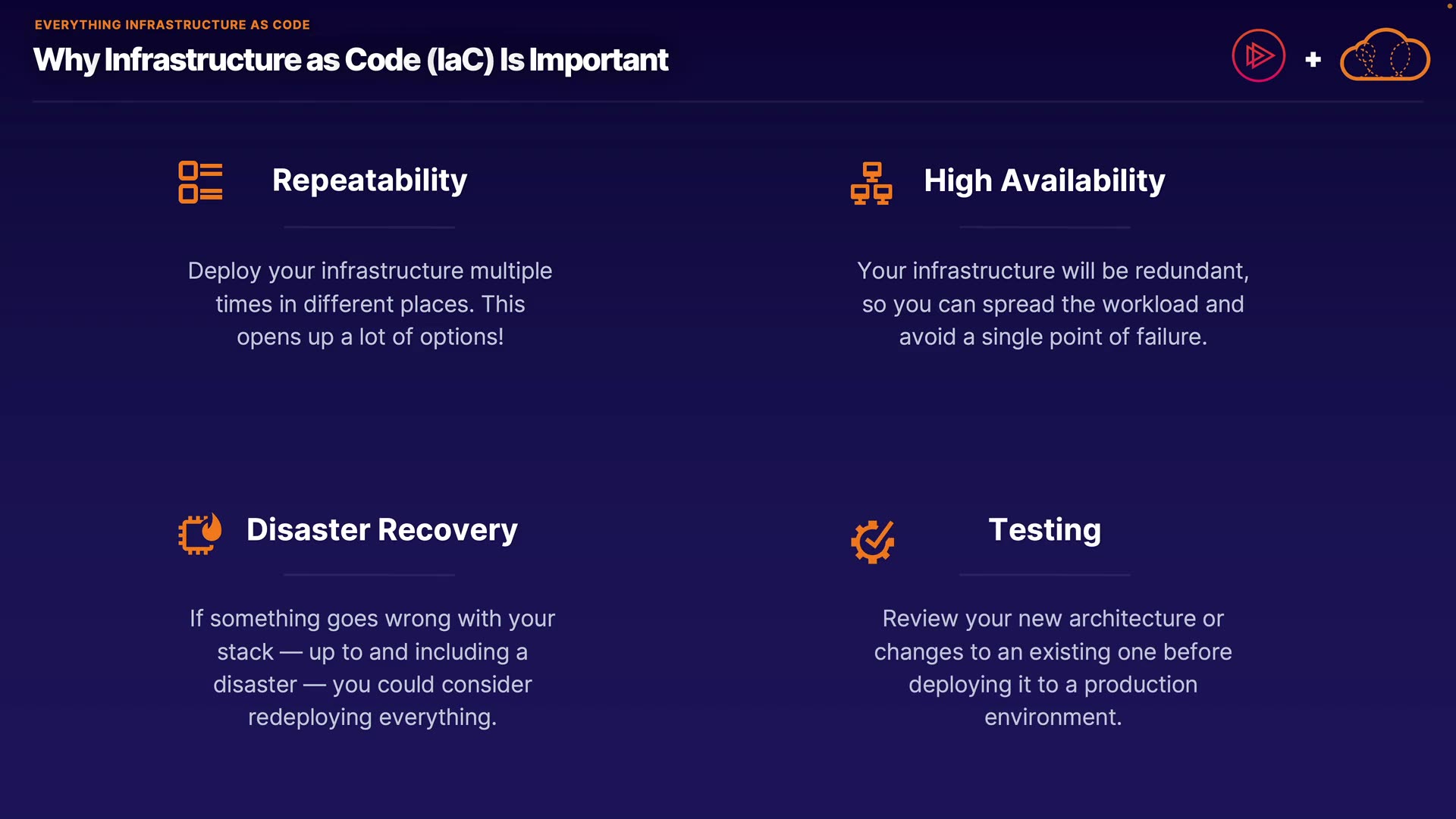Click the paragraph about deploying infrastructure multiple times
The image size is (1456, 819).
pos(370,304)
